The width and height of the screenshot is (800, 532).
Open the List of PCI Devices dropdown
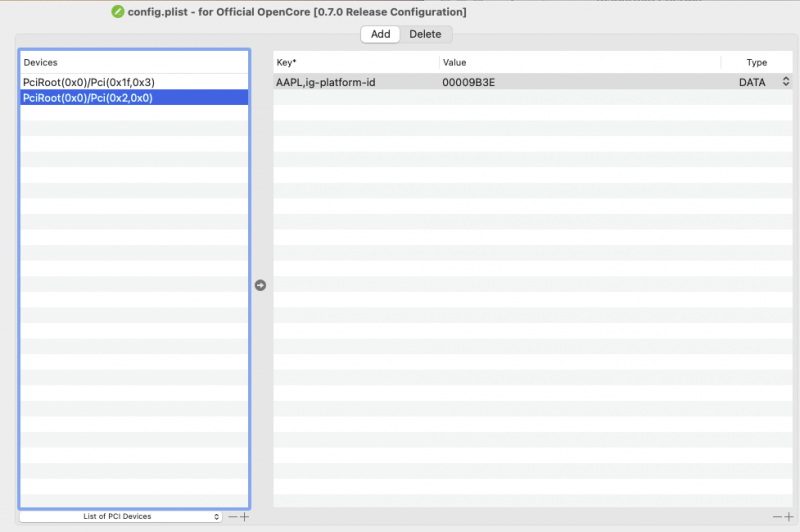coord(120,517)
